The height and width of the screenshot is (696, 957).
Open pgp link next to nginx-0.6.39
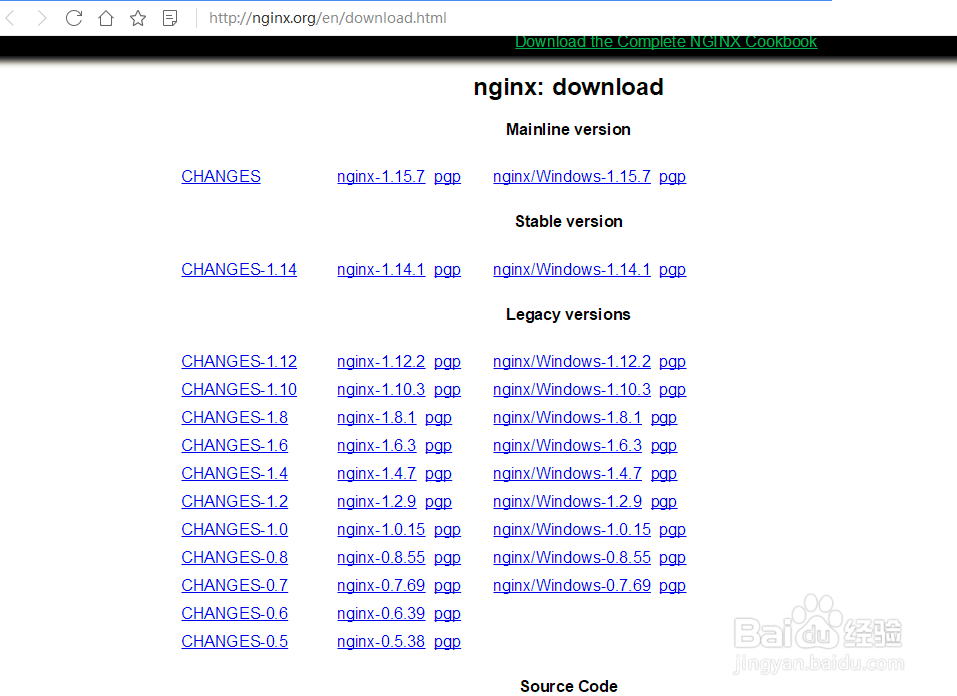coord(447,615)
